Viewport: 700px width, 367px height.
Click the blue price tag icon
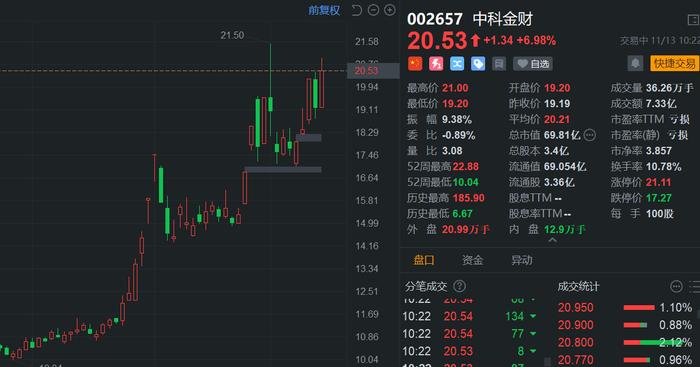pos(478,64)
